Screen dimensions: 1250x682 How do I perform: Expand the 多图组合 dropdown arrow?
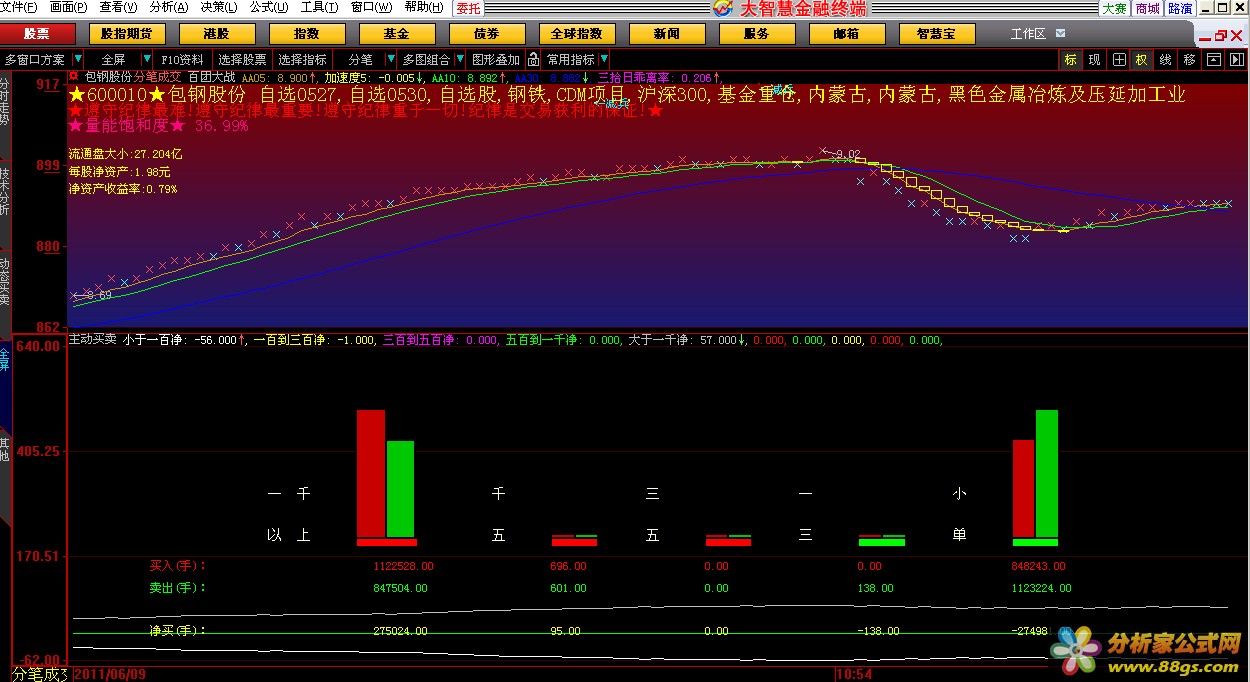tap(459, 60)
